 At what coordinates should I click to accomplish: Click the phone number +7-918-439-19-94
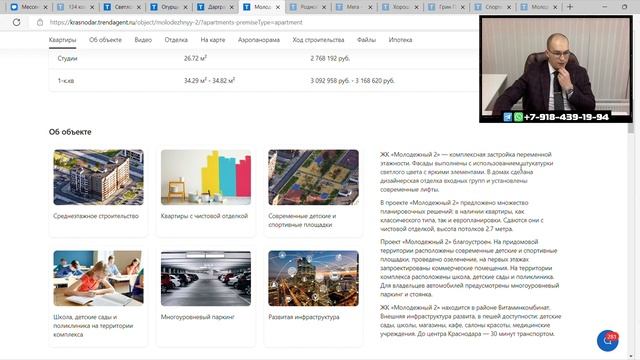click(566, 117)
